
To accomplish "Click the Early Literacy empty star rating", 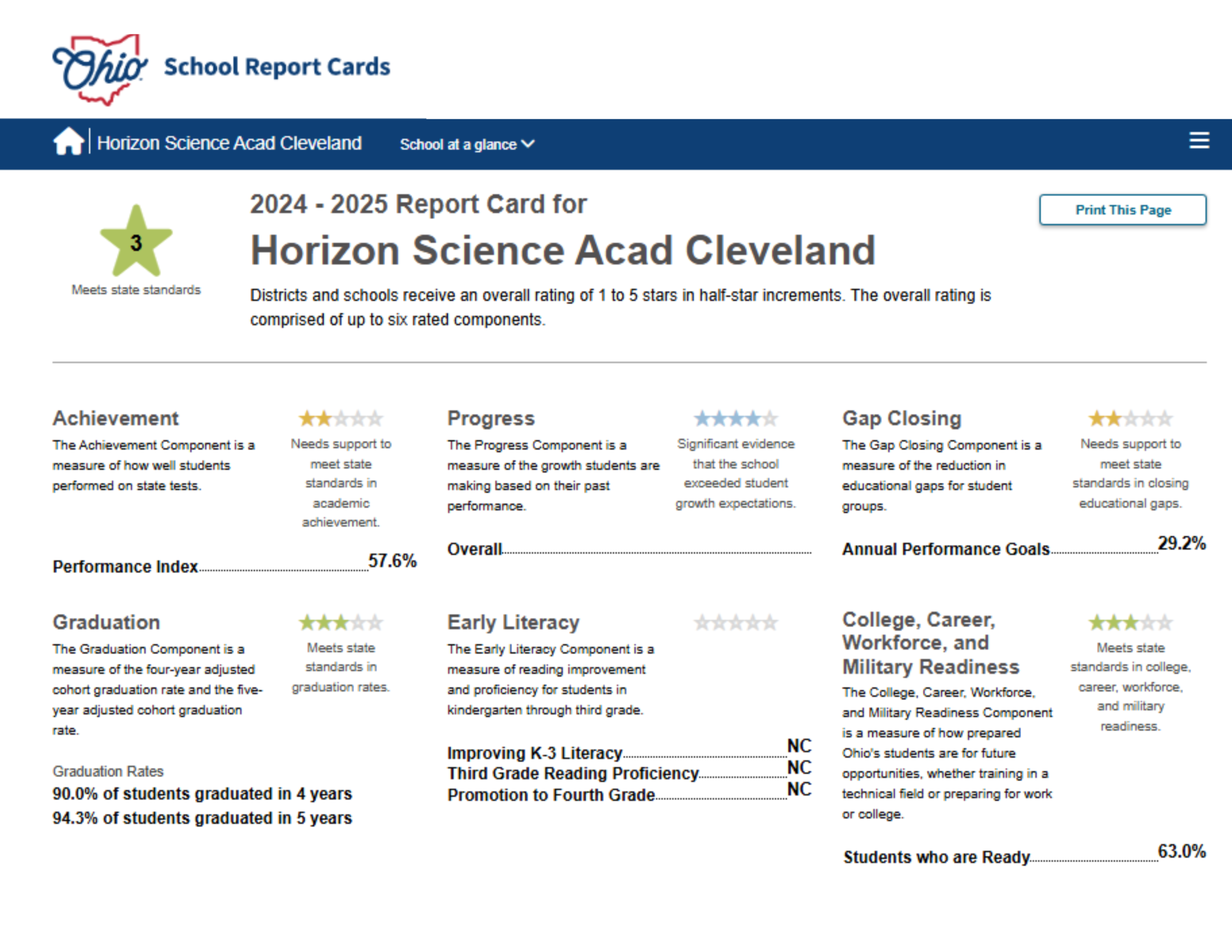I will pos(736,623).
